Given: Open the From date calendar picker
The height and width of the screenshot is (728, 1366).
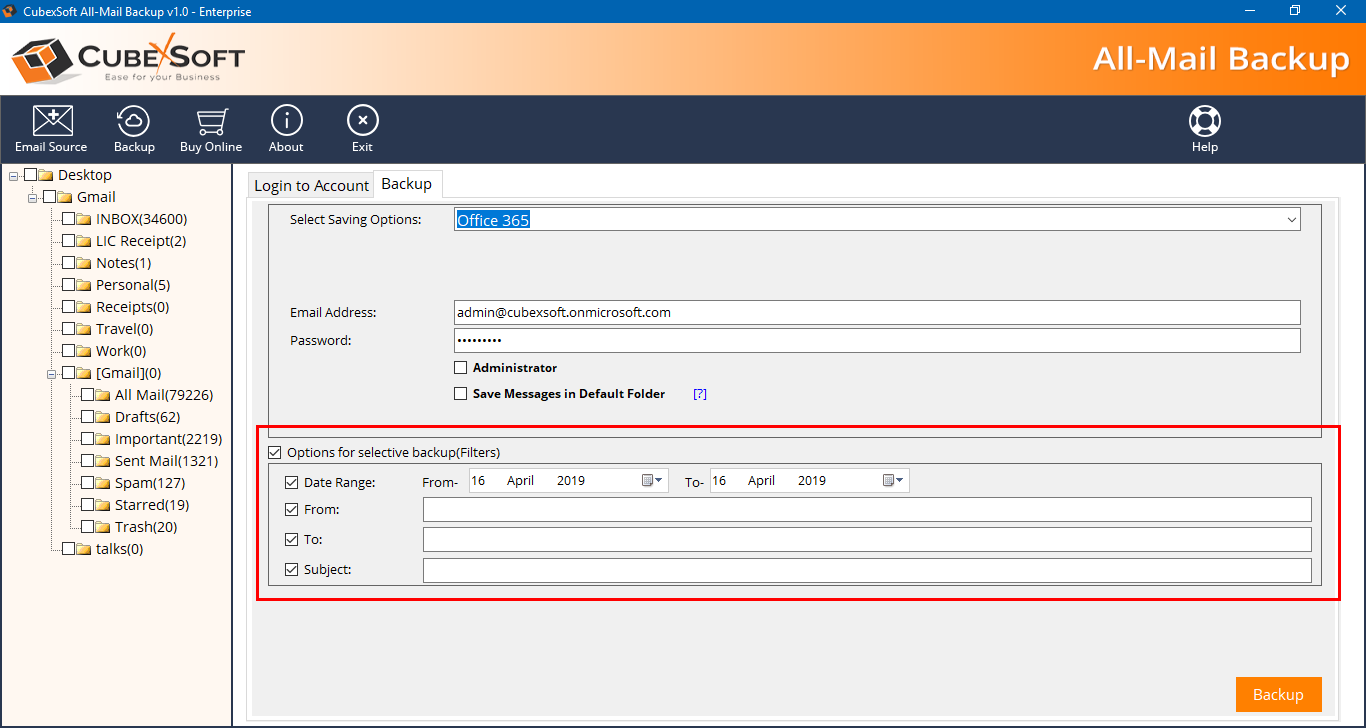Looking at the screenshot, I should pyautogui.click(x=652, y=481).
